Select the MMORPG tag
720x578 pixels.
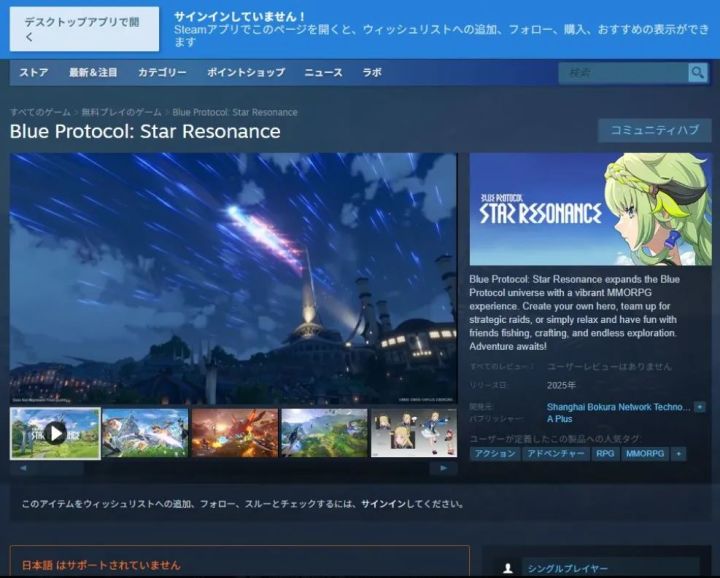(645, 454)
